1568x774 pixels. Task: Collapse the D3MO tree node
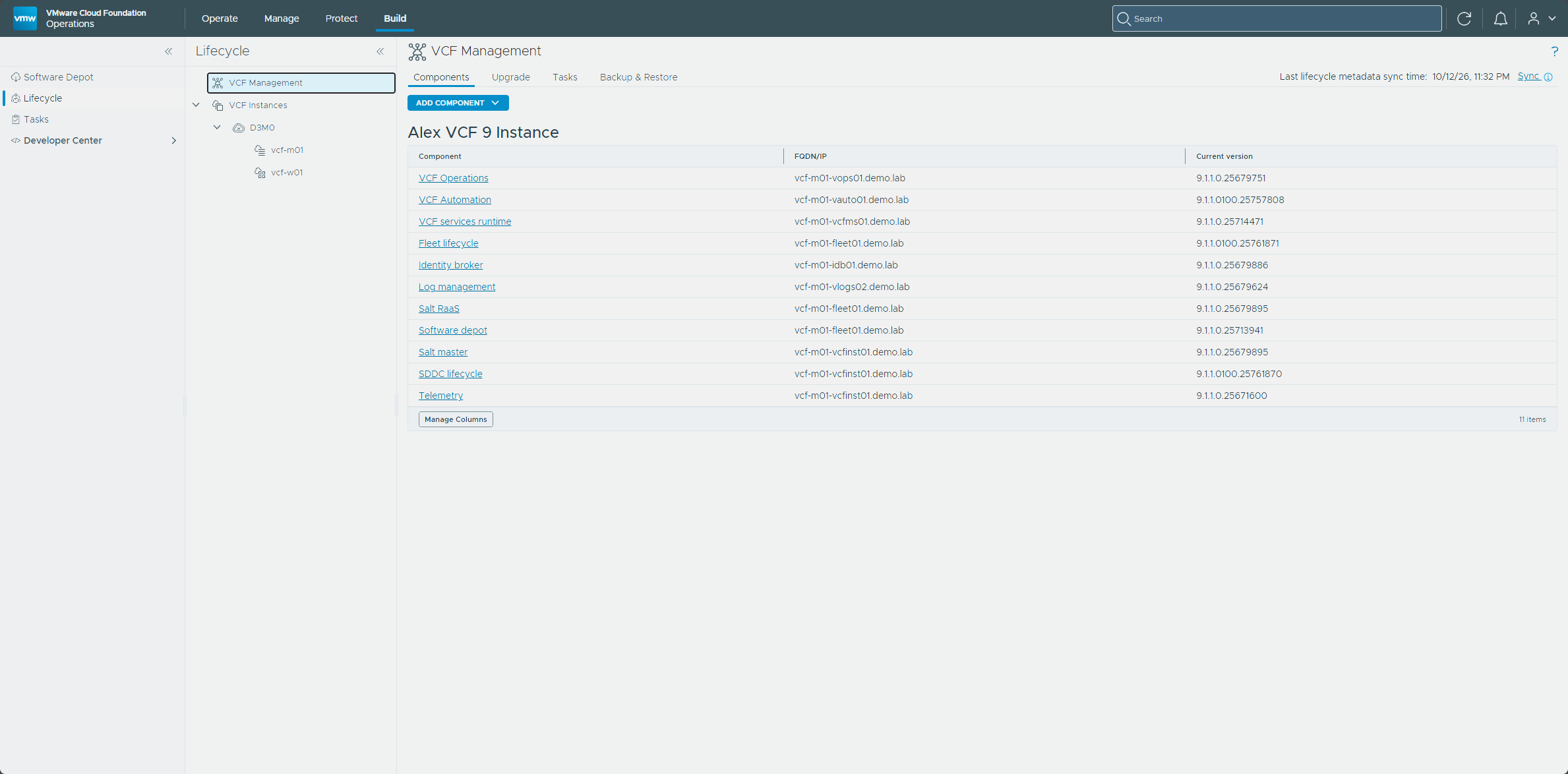(217, 127)
